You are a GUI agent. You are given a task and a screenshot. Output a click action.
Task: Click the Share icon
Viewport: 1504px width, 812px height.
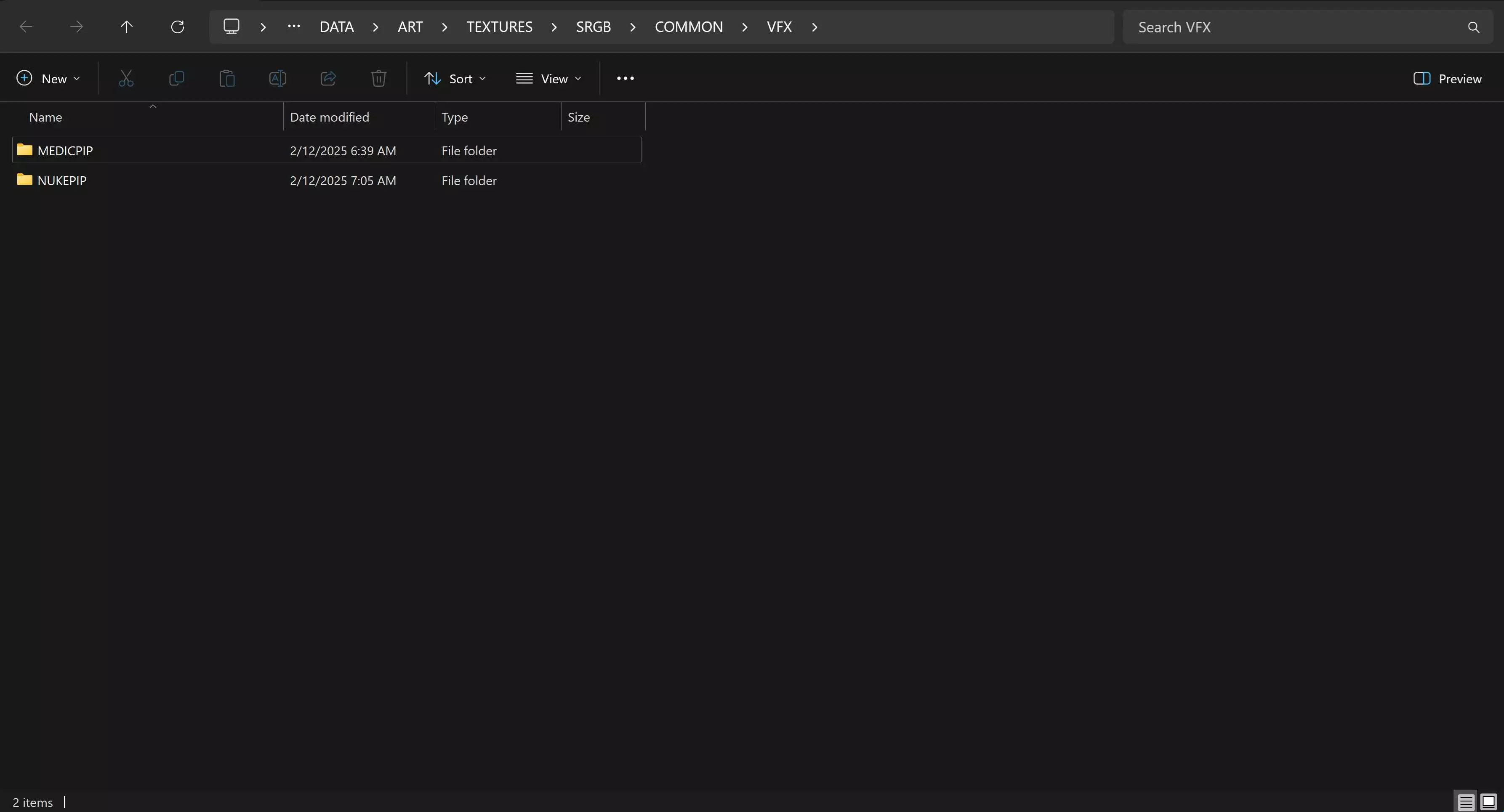(328, 78)
